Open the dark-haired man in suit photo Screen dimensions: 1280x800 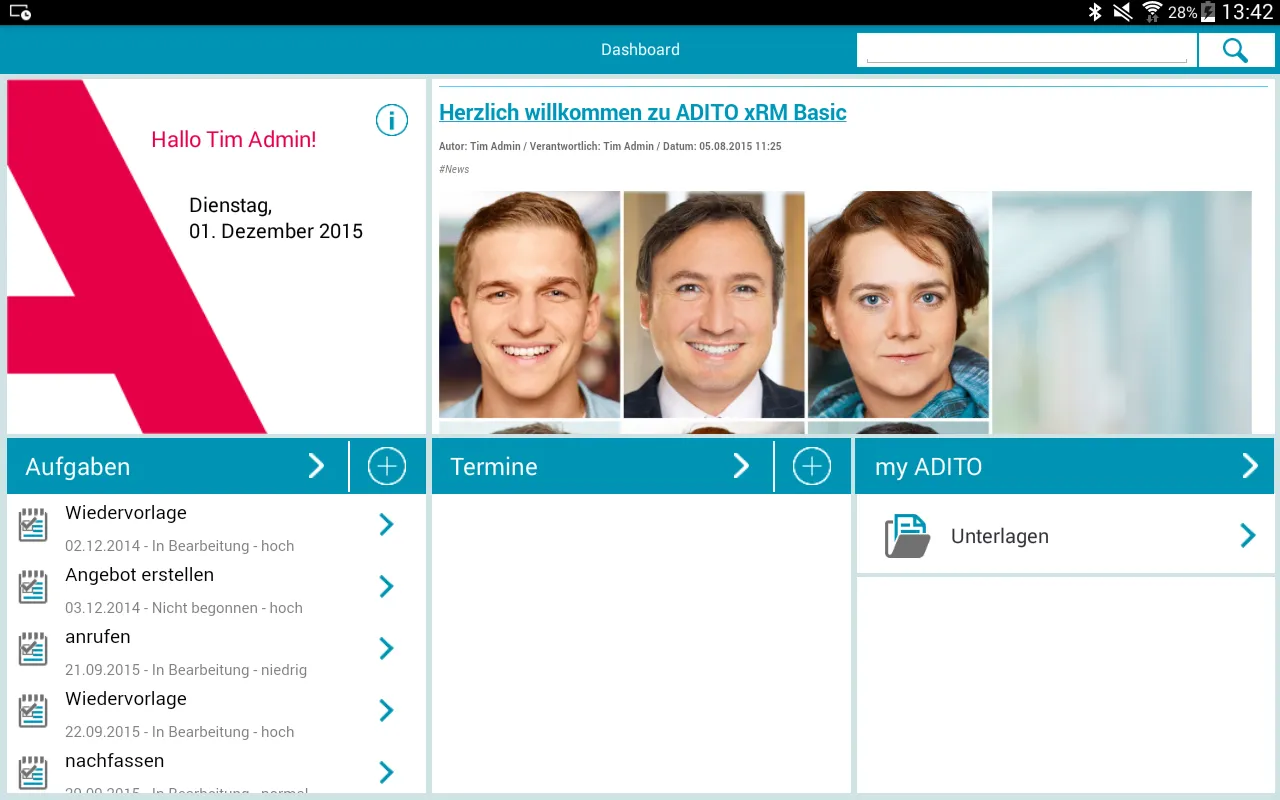point(714,305)
